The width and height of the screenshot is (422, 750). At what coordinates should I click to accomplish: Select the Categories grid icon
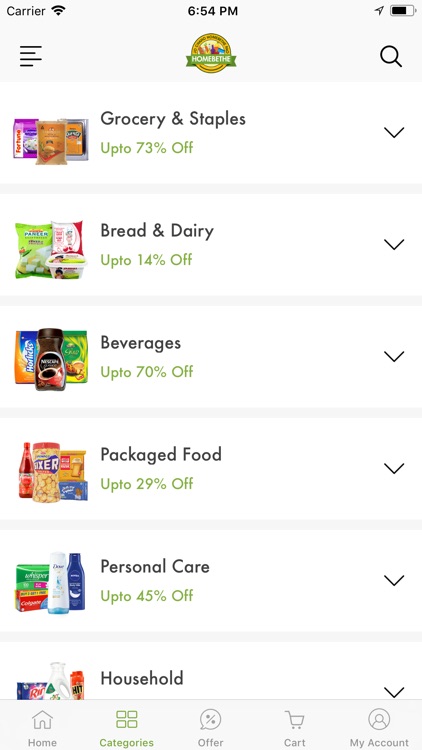pyautogui.click(x=127, y=719)
